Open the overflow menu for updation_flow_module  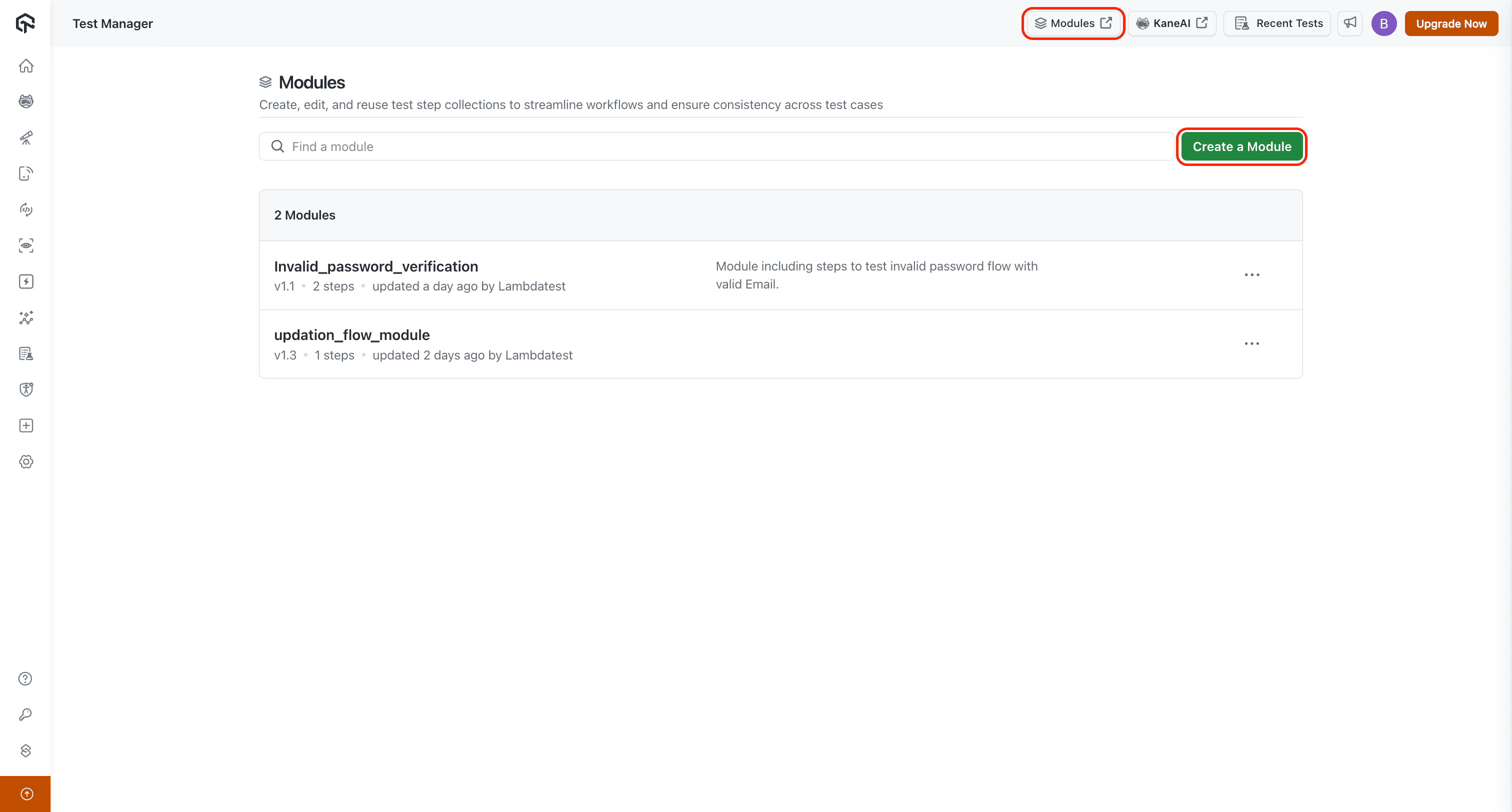(x=1252, y=343)
